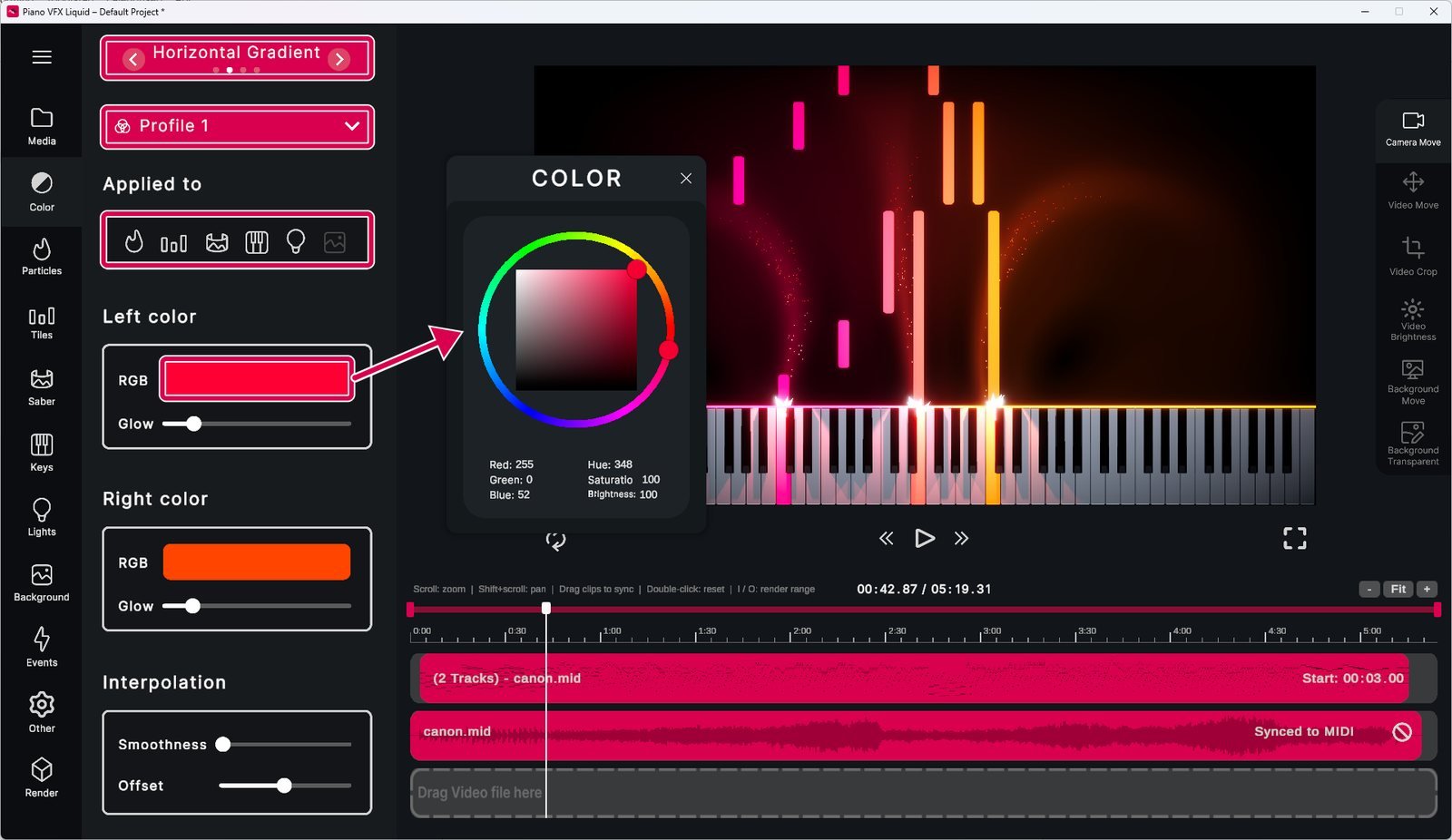Open the Tiles panel
Screen dimensions: 1452x840
click(x=42, y=322)
